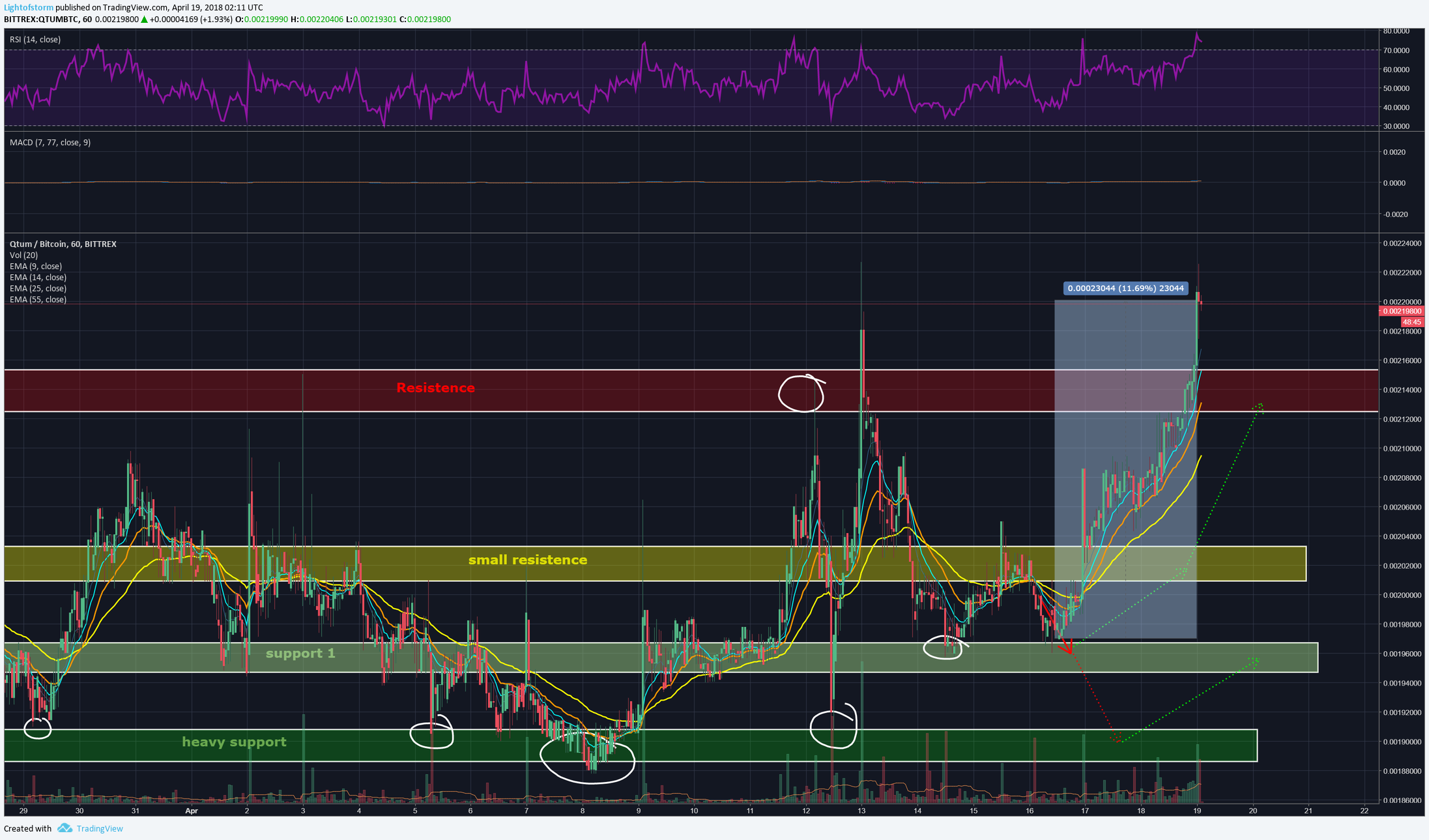
Task: Select the EMA (55, close) legend
Action: click(x=38, y=300)
